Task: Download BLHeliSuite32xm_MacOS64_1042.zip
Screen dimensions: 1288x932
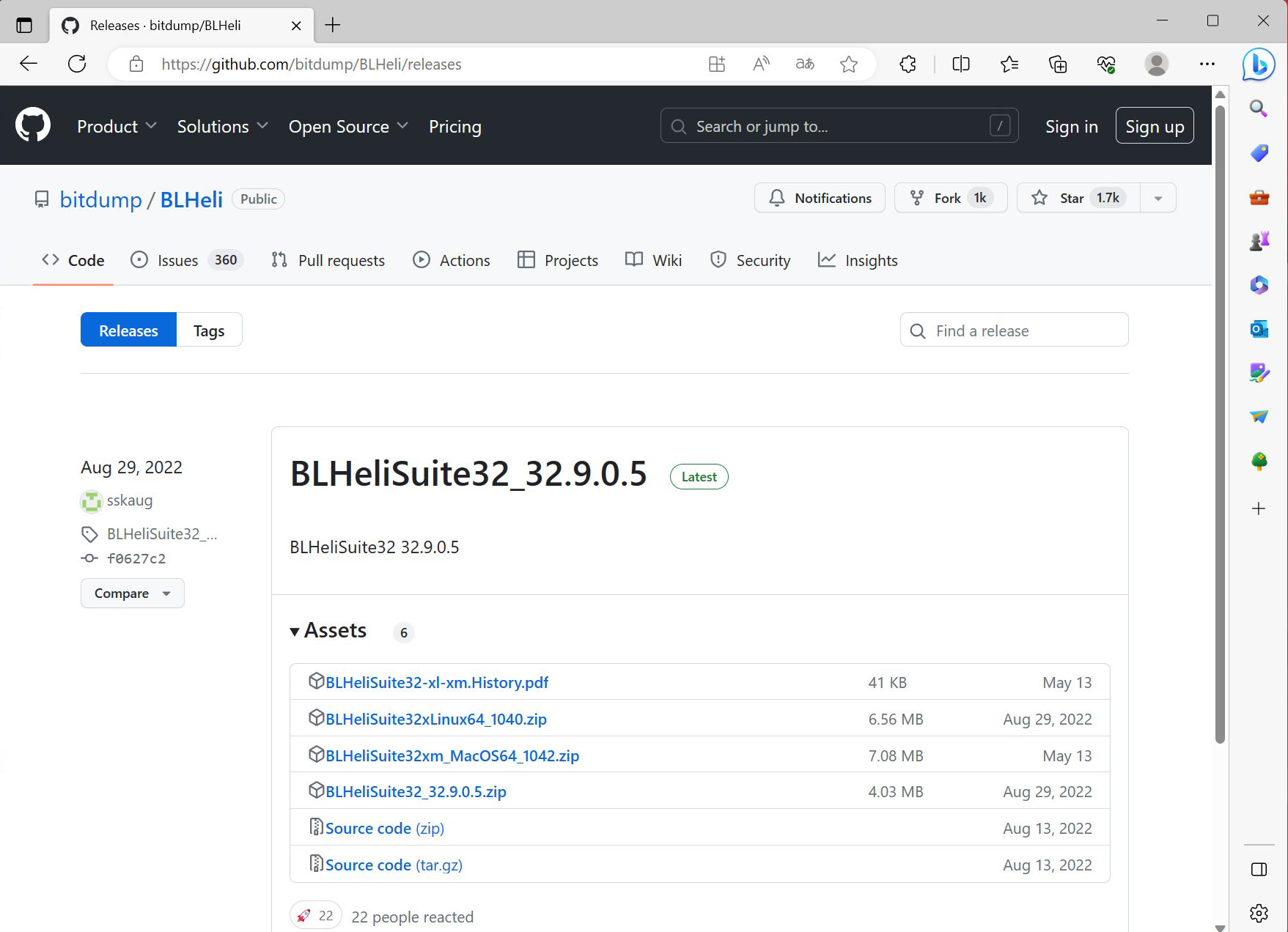Action: [x=452, y=755]
